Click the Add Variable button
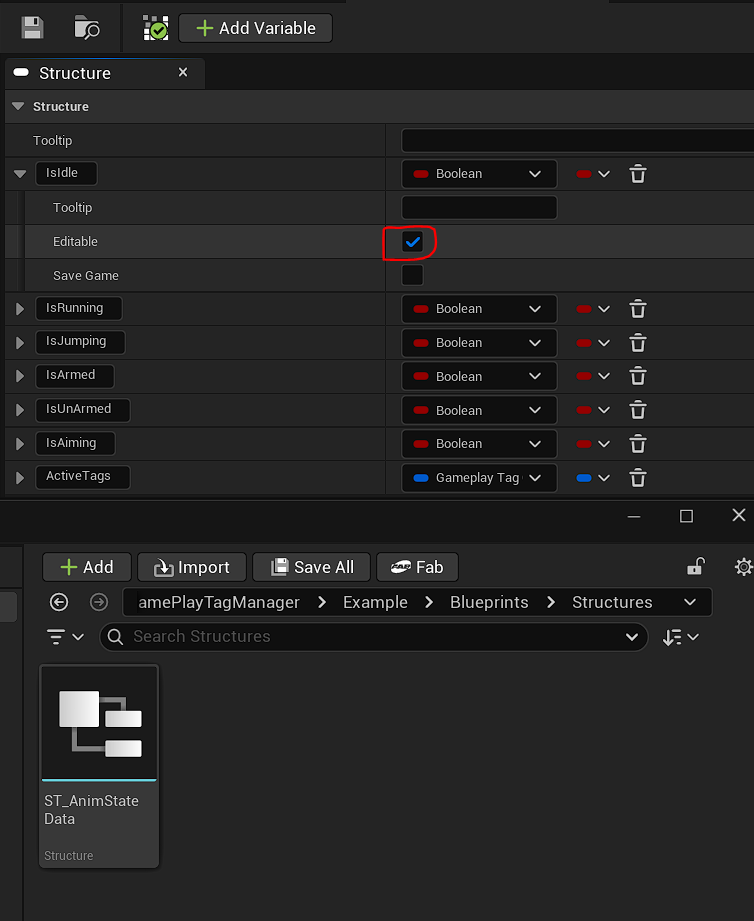This screenshot has height=921, width=754. coord(255,28)
